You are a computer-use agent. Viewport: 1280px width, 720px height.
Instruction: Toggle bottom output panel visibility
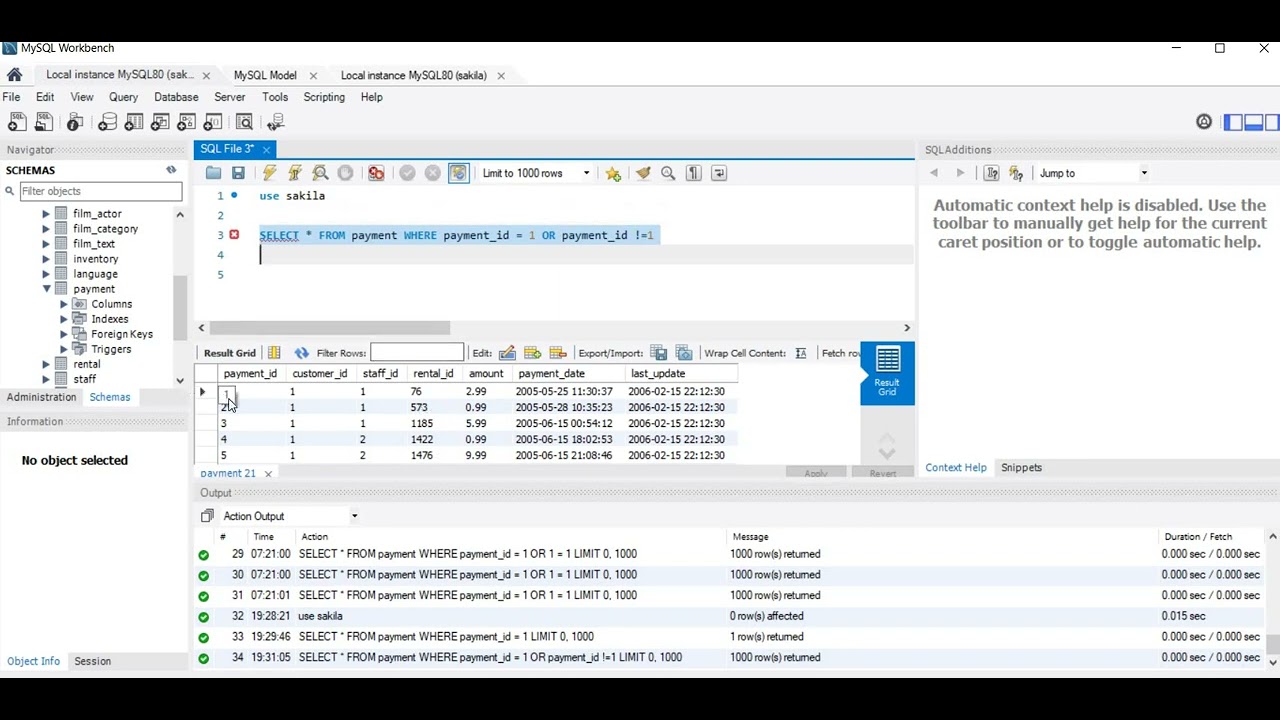click(1253, 122)
